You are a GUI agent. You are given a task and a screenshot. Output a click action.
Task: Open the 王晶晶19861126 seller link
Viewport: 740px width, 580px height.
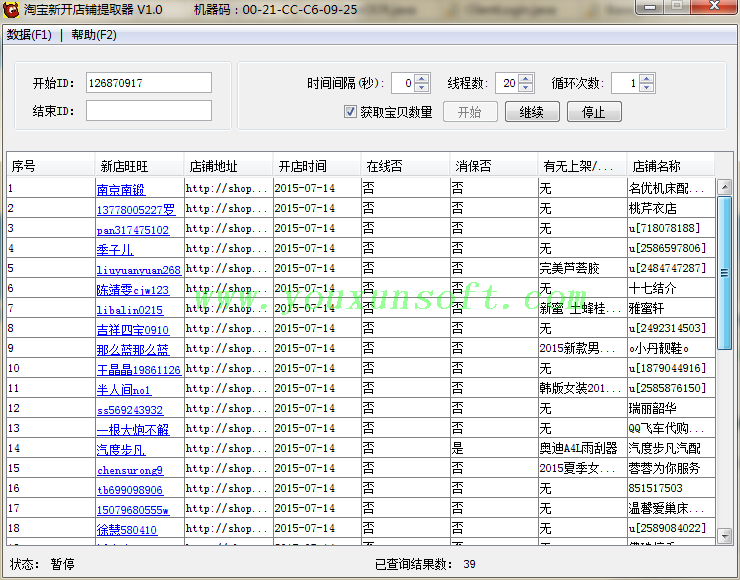pyautogui.click(x=139, y=370)
